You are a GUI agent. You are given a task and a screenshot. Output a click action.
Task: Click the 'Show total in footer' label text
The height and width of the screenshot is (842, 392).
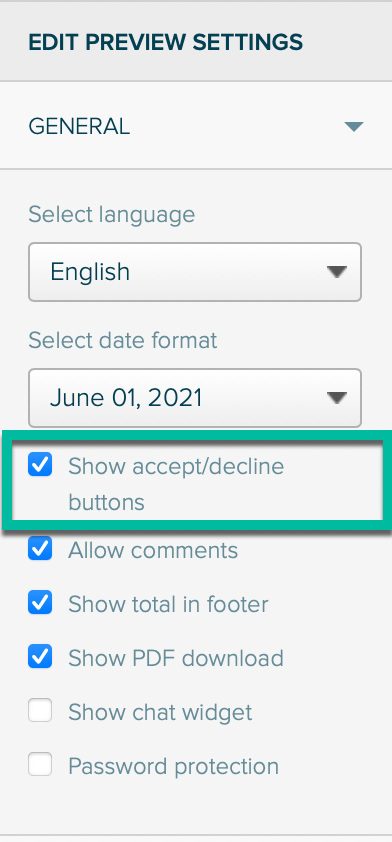(x=168, y=605)
